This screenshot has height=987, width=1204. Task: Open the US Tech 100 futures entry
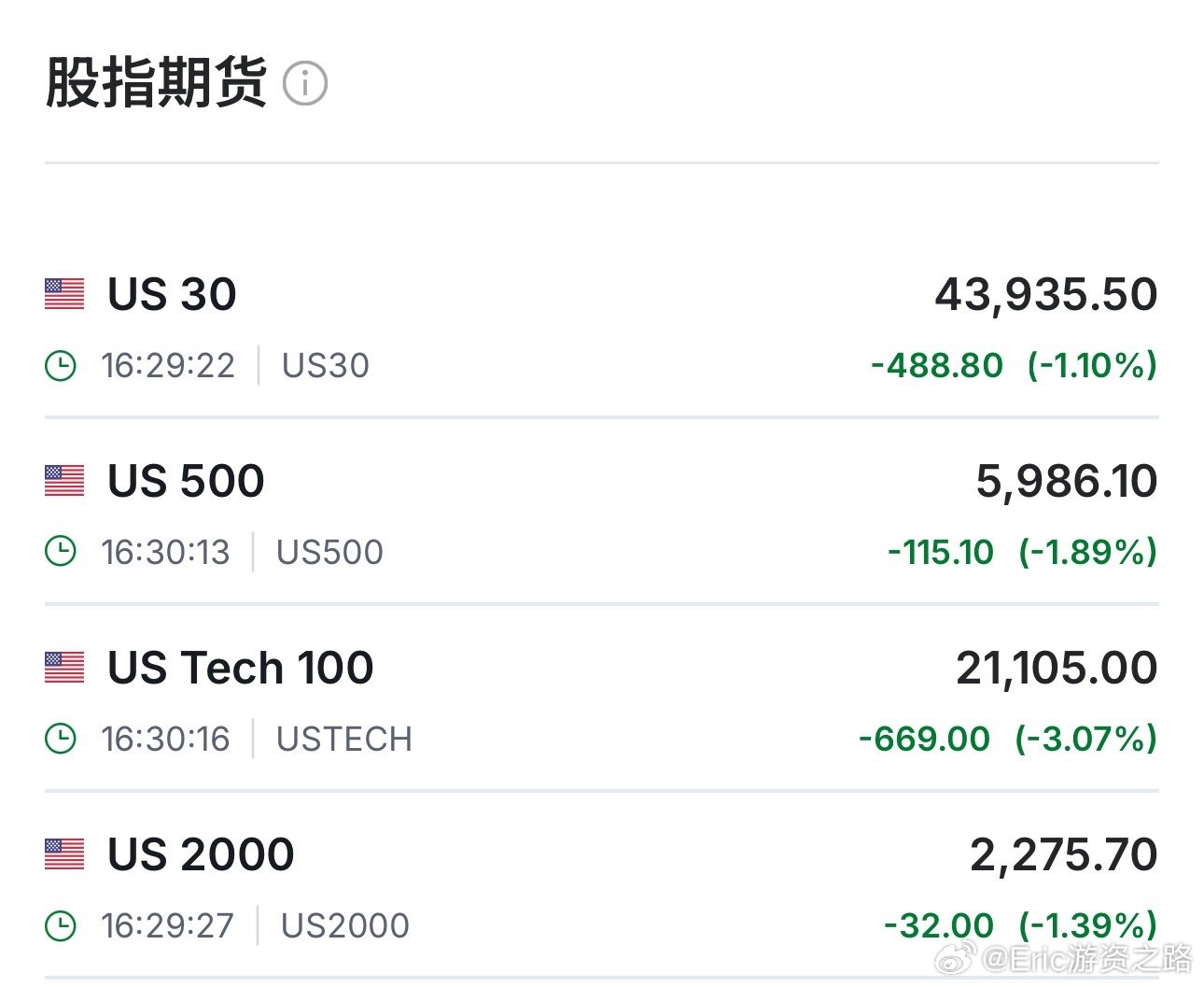(x=601, y=698)
